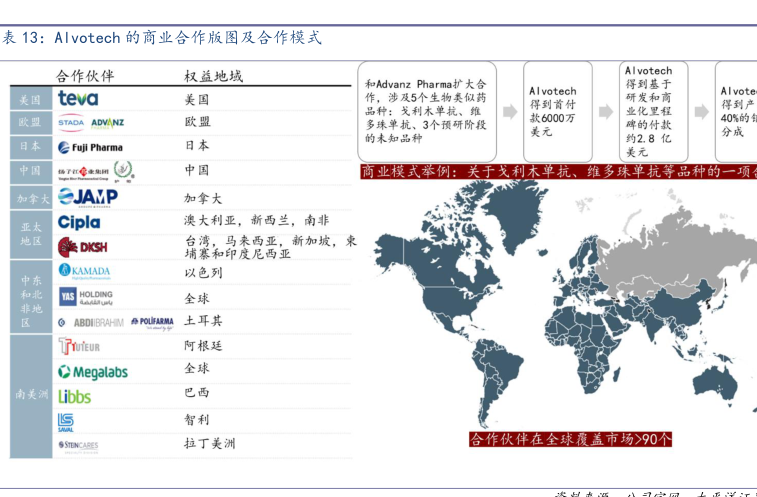The image size is (757, 497).
Task: Select the KAMADA logo
Action: [x=85, y=271]
